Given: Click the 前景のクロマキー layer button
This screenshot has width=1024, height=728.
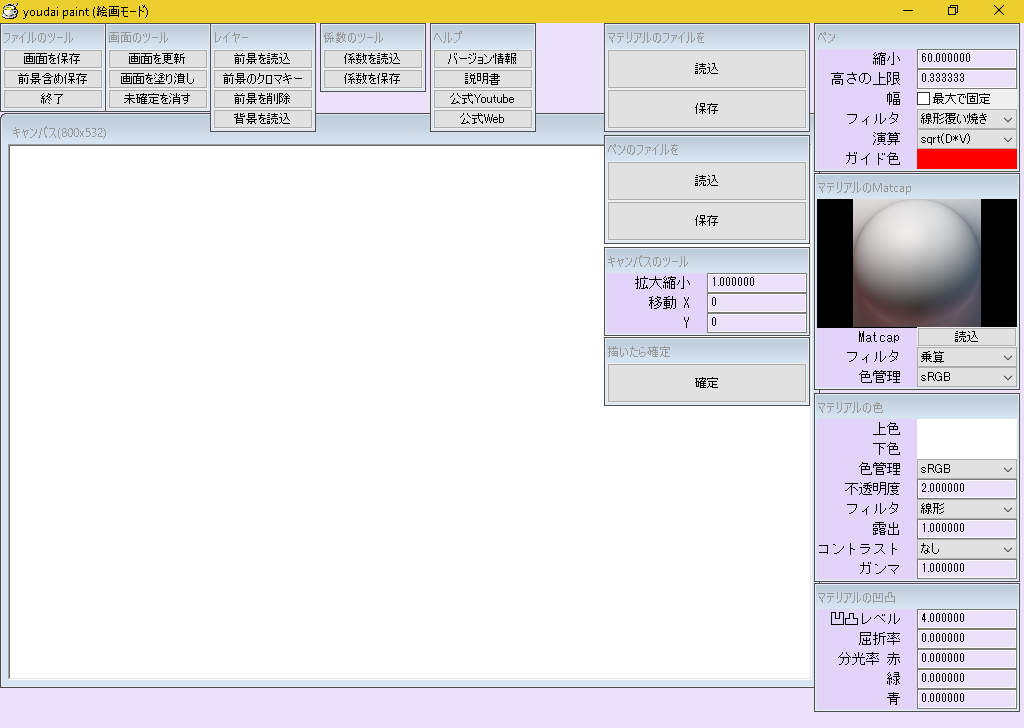Looking at the screenshot, I should [262, 78].
